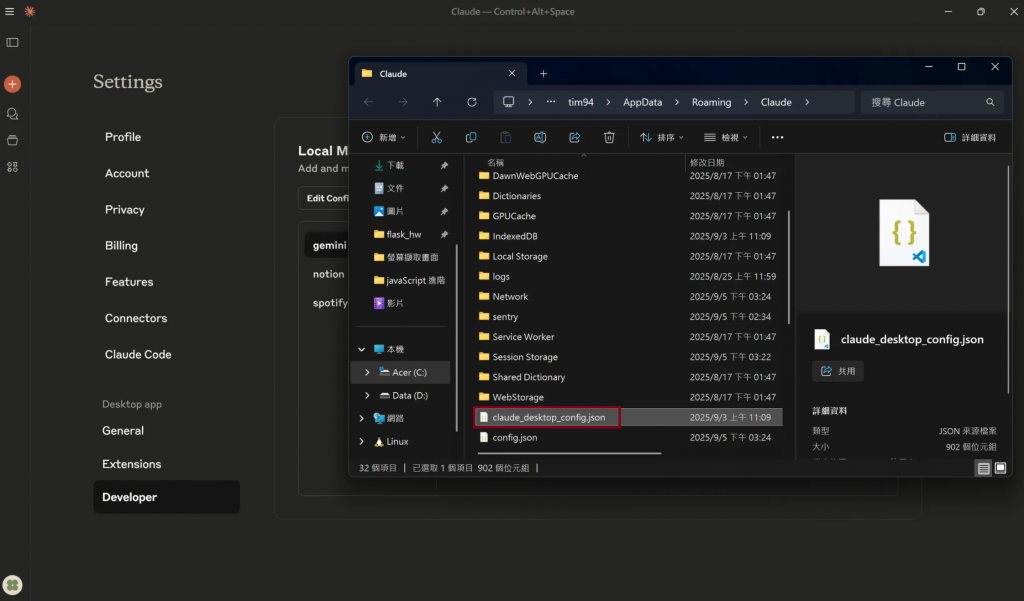Click the search magnifier icon in Explorer

990,102
